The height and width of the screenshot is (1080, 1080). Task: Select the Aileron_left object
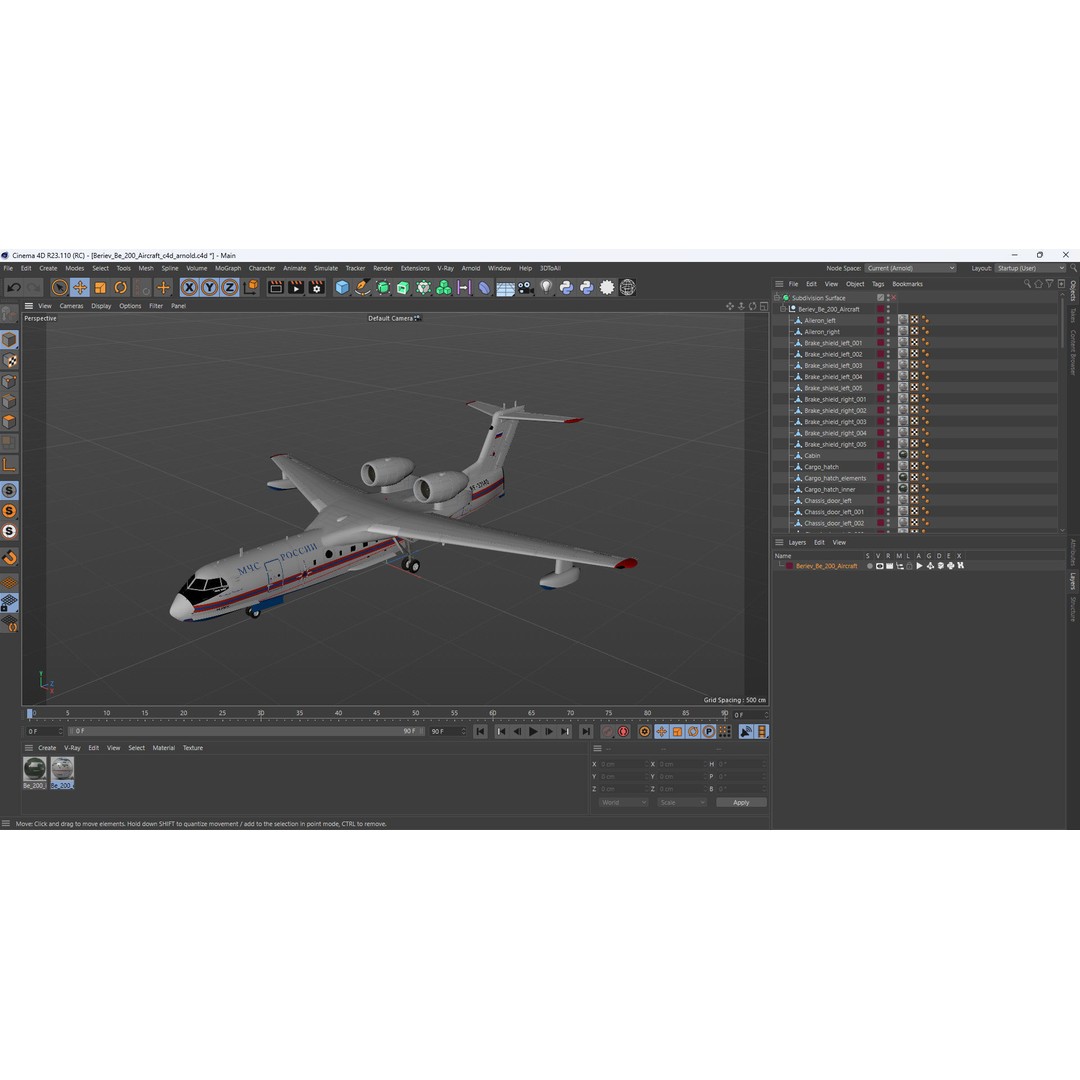[x=820, y=320]
